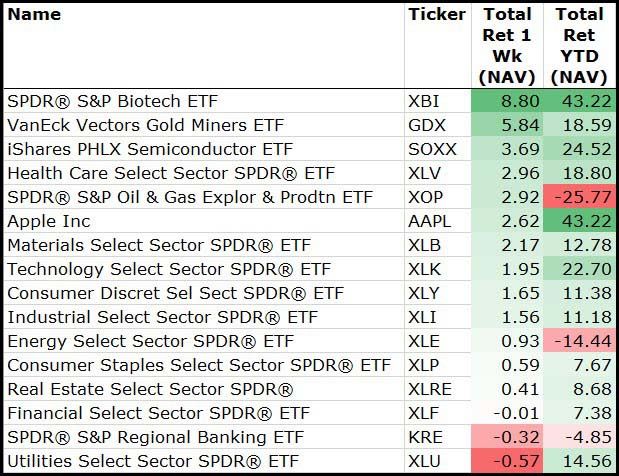Click the XLK ticker symbol
The width and height of the screenshot is (619, 476).
[x=427, y=269]
